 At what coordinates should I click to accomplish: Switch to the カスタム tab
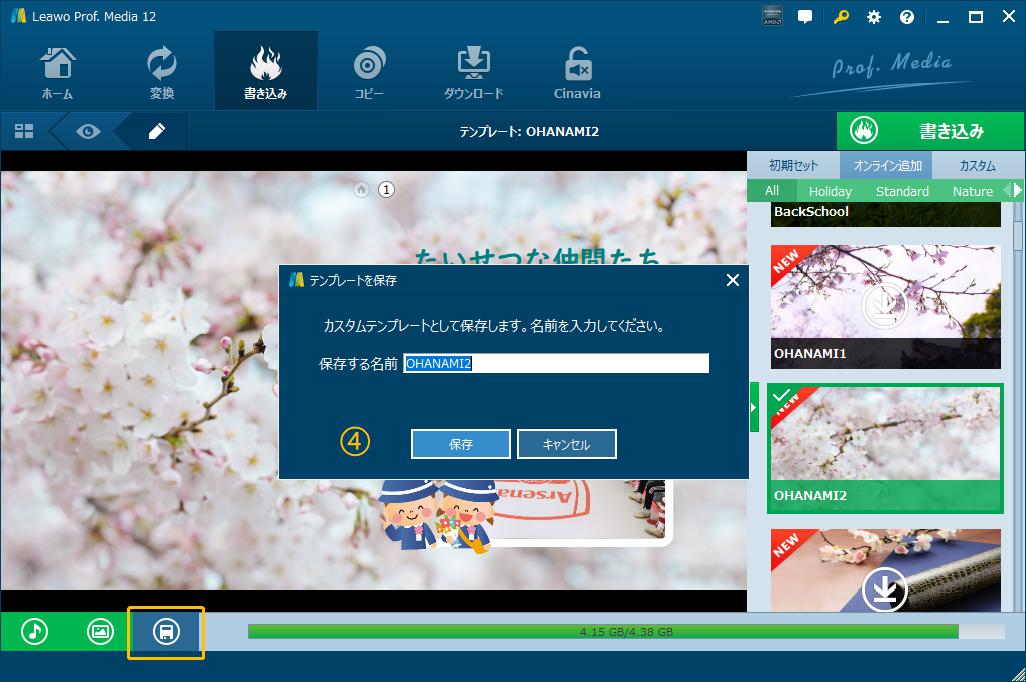pos(978,166)
